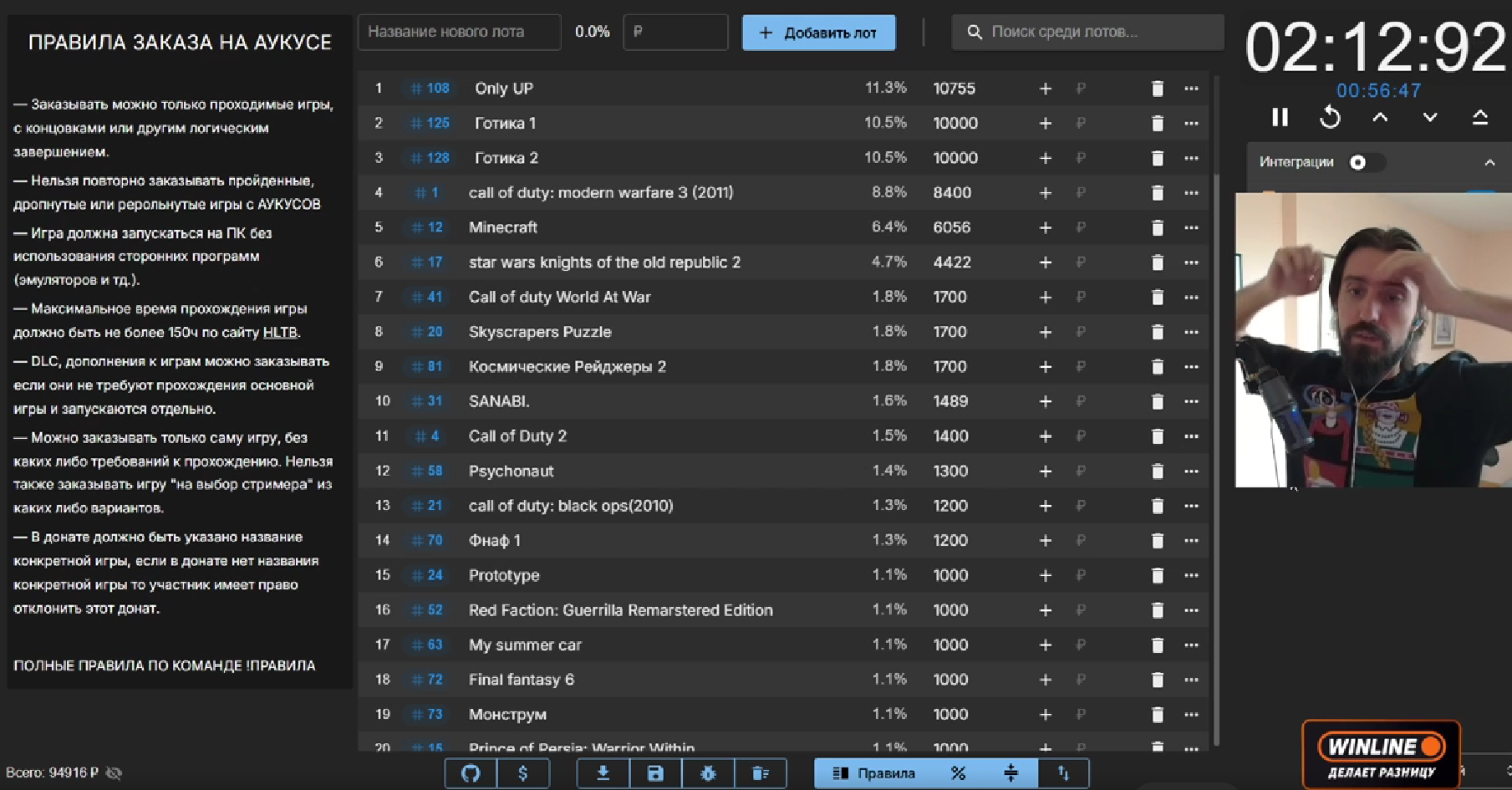This screenshot has width=1512, height=790.
Task: Toggle the Интеграции switch
Action: pyautogui.click(x=1364, y=162)
